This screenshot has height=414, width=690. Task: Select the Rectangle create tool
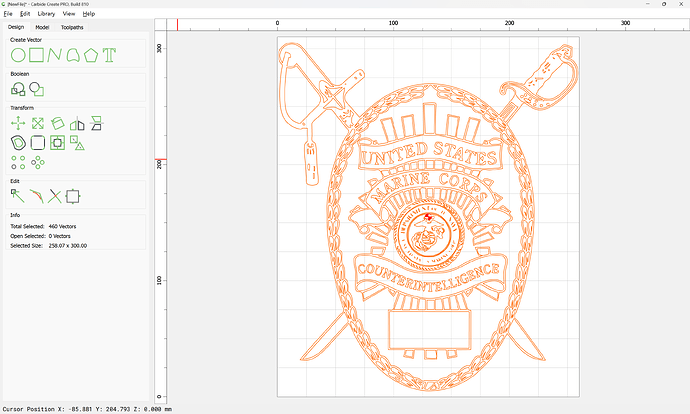coord(37,55)
